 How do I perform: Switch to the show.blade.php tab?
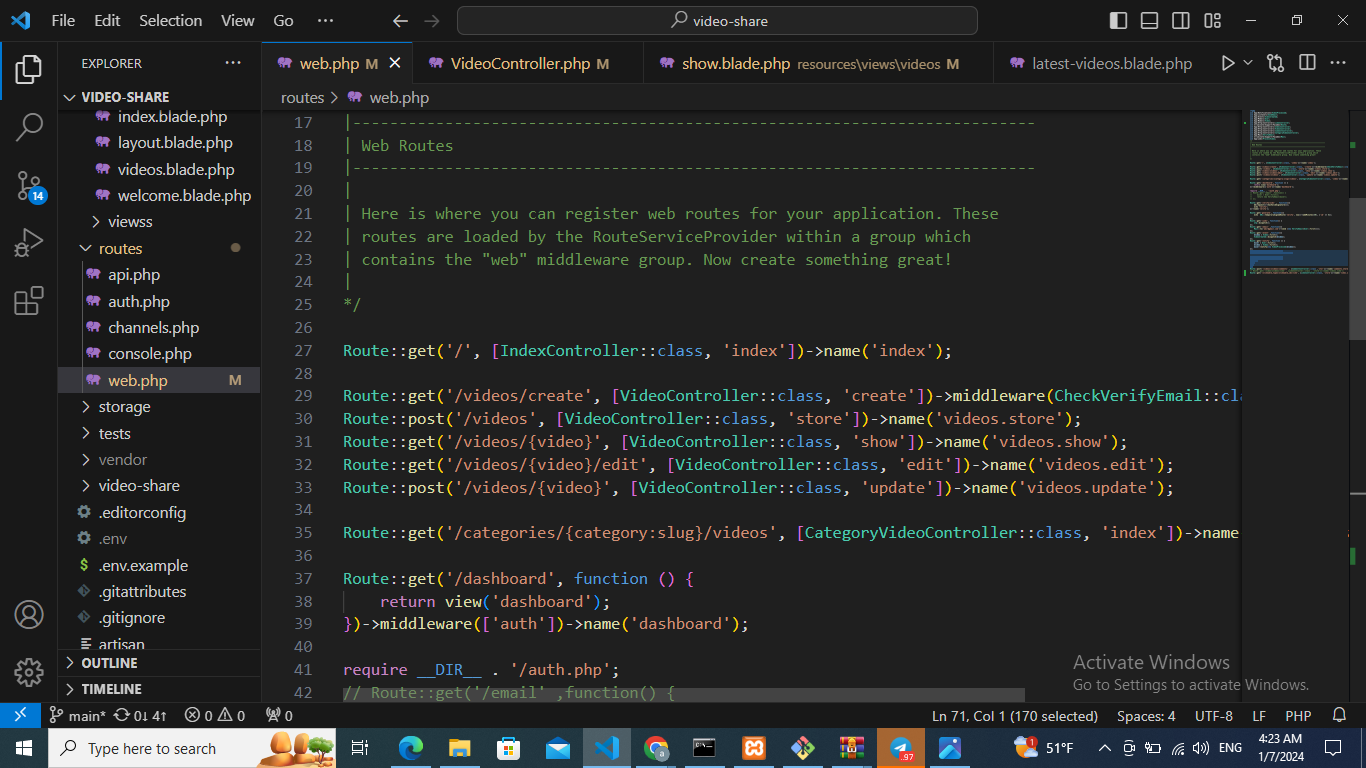tap(818, 63)
